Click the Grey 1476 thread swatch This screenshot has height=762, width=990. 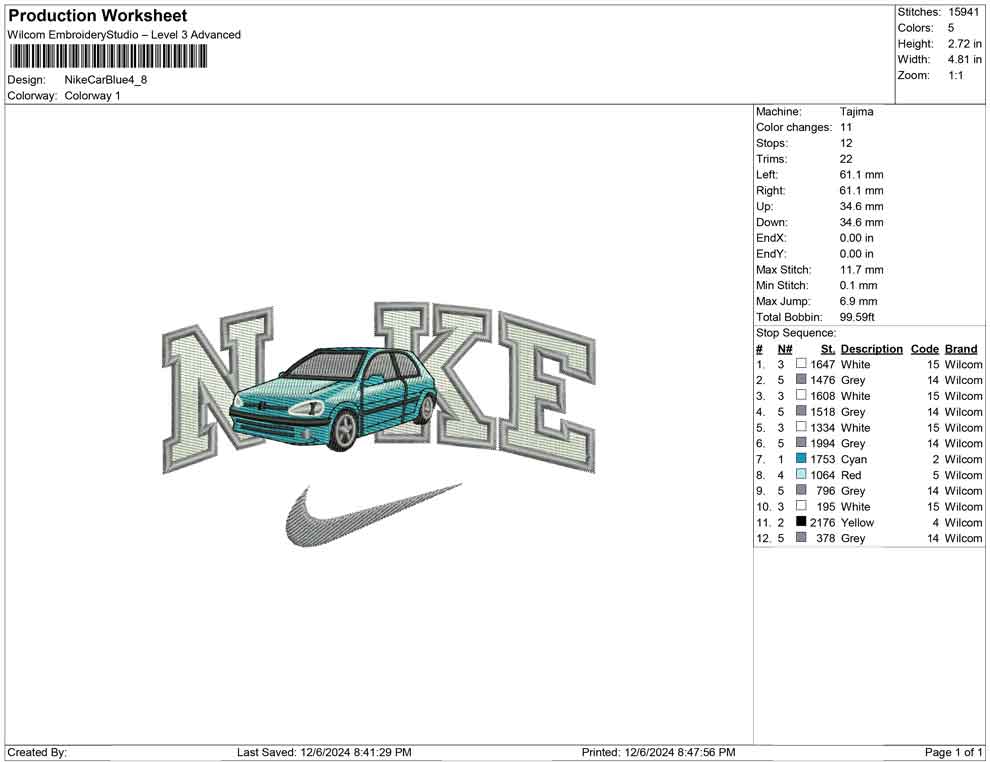click(800, 380)
